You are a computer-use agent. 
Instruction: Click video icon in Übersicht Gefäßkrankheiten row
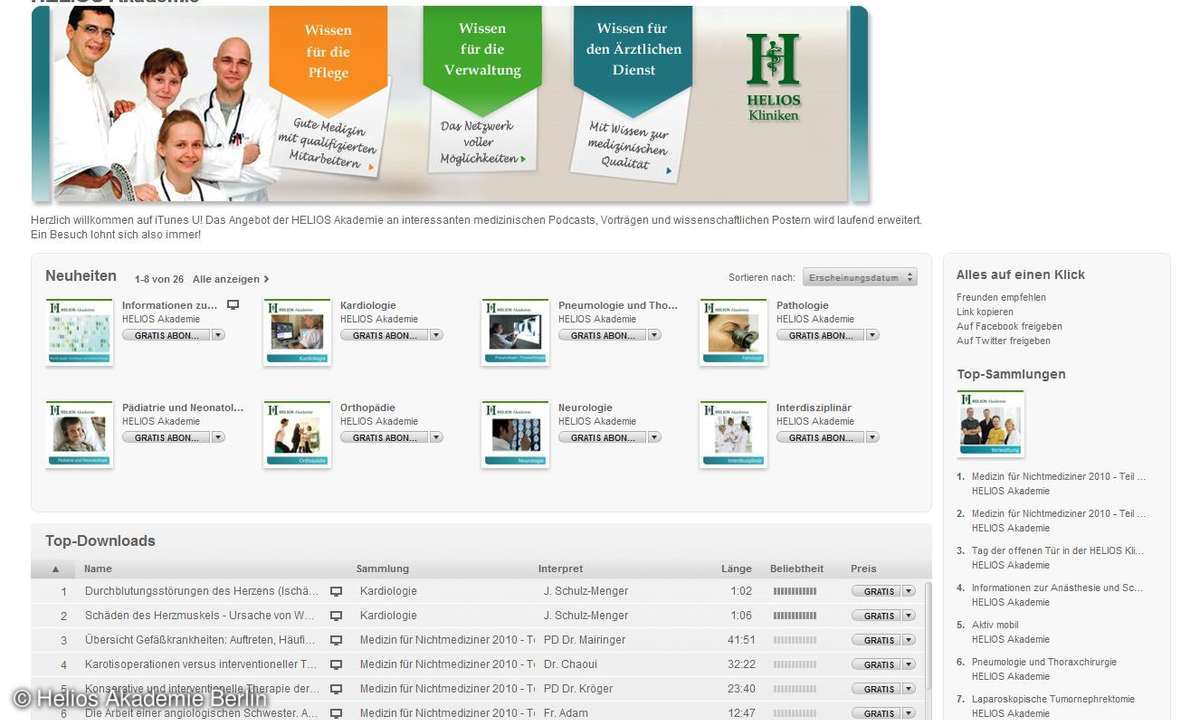(x=336, y=640)
